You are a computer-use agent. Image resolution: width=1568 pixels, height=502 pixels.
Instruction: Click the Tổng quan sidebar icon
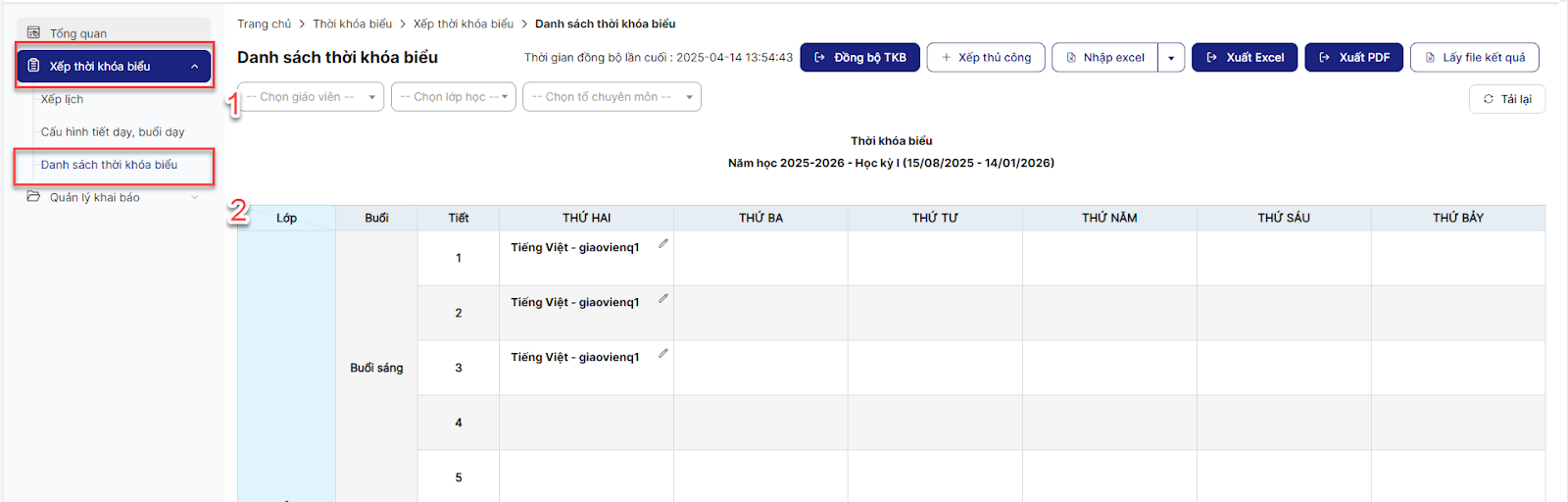click(34, 32)
